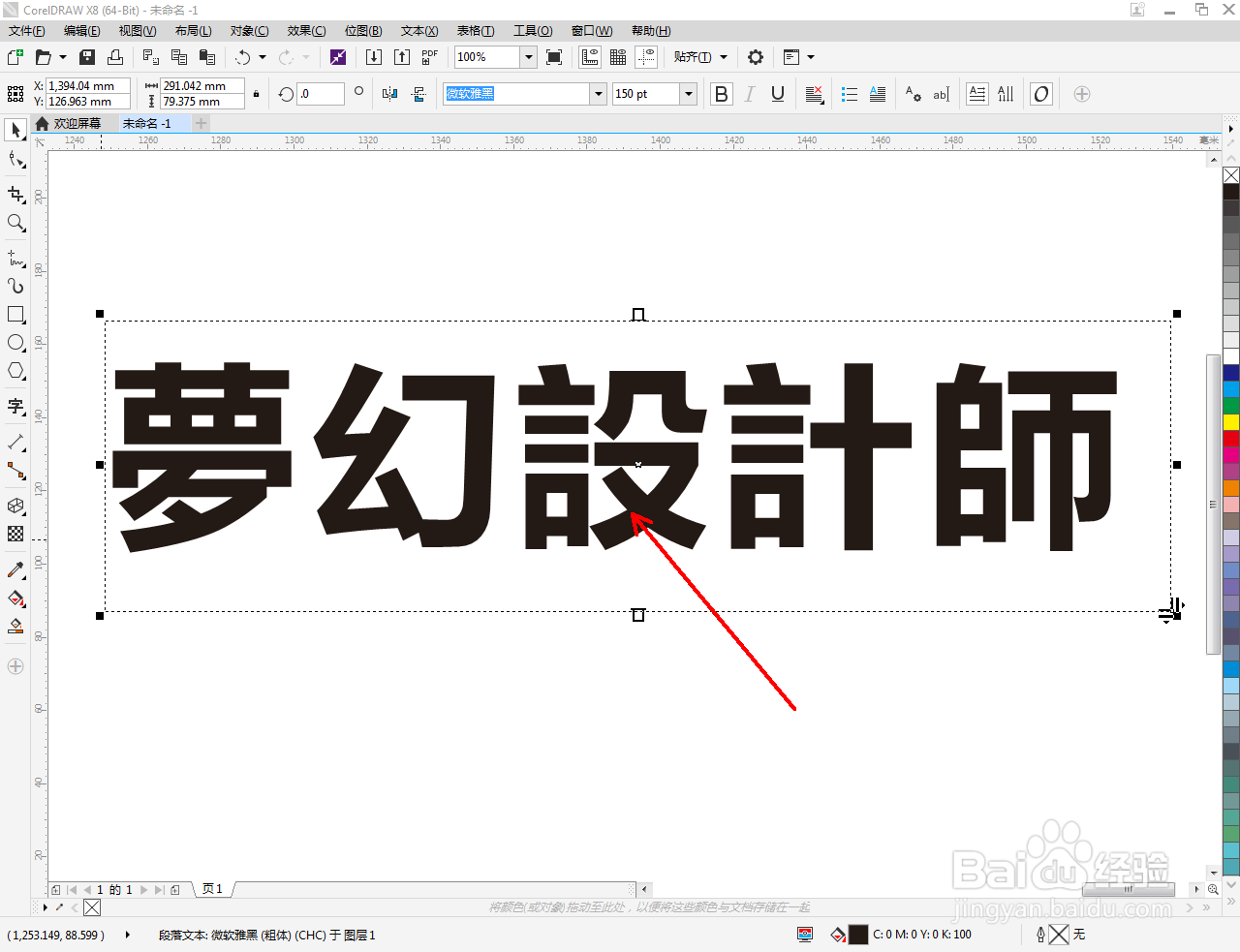Select the Interactive Fill tool
The width and height of the screenshot is (1240, 952).
15,599
